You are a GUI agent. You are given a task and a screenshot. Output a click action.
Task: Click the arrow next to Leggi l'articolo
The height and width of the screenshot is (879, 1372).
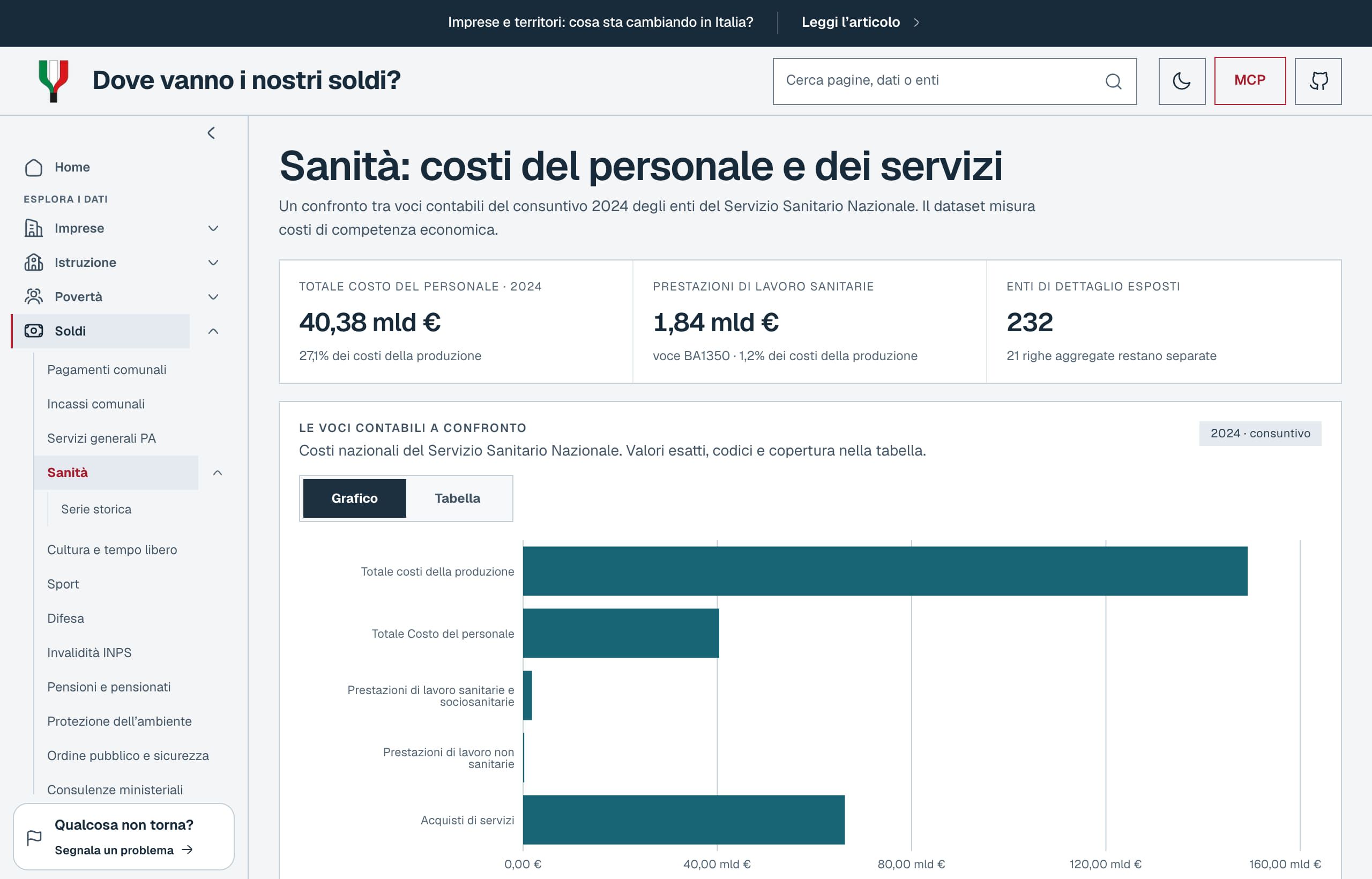tap(916, 23)
